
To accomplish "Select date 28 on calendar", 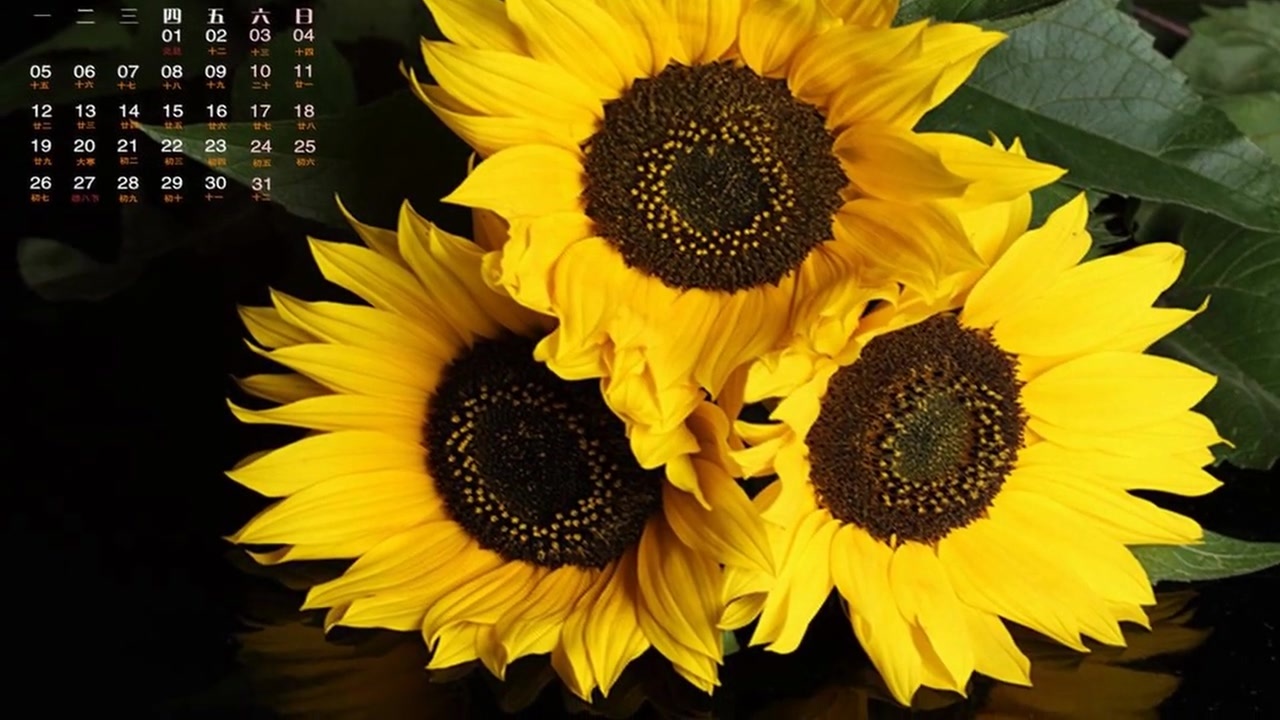I will click(128, 183).
